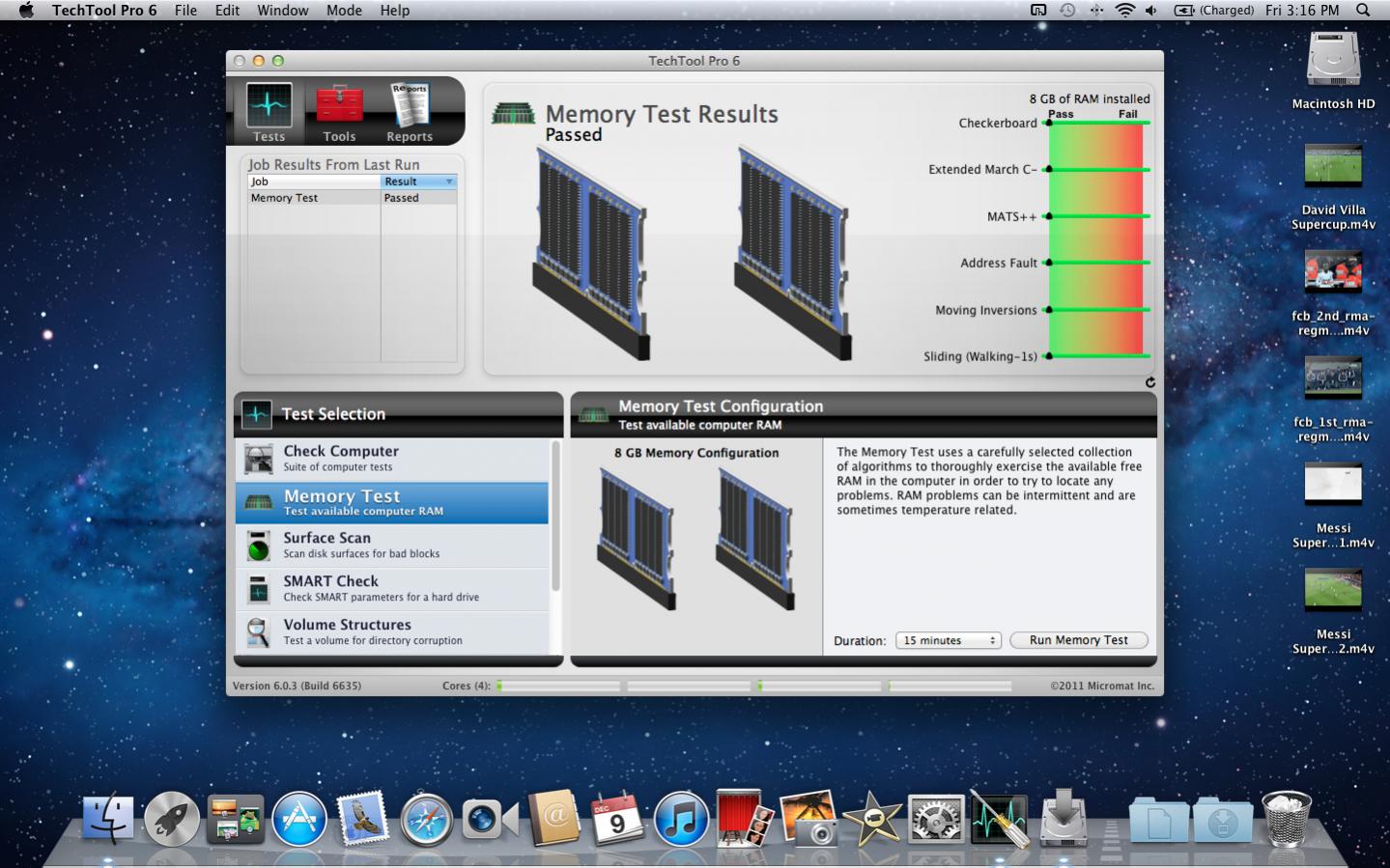Image resolution: width=1390 pixels, height=868 pixels.
Task: Open Time Machine icon in menu bar
Action: tap(1066, 10)
